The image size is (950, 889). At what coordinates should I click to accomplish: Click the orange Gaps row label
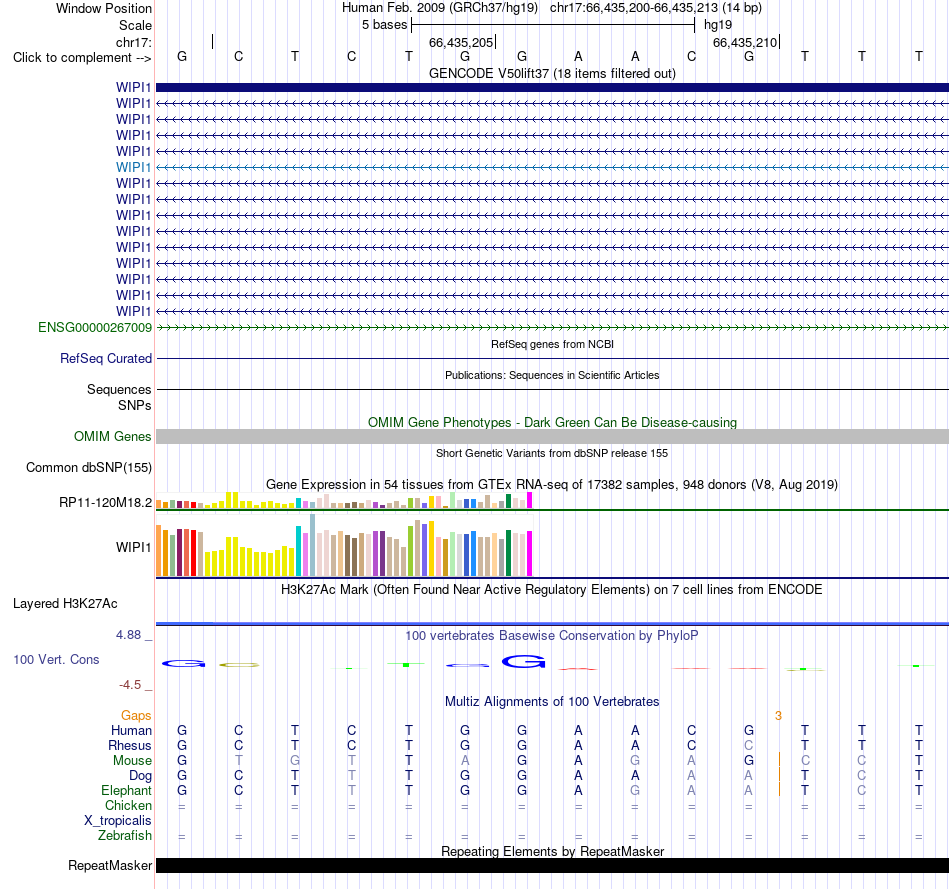(x=136, y=716)
